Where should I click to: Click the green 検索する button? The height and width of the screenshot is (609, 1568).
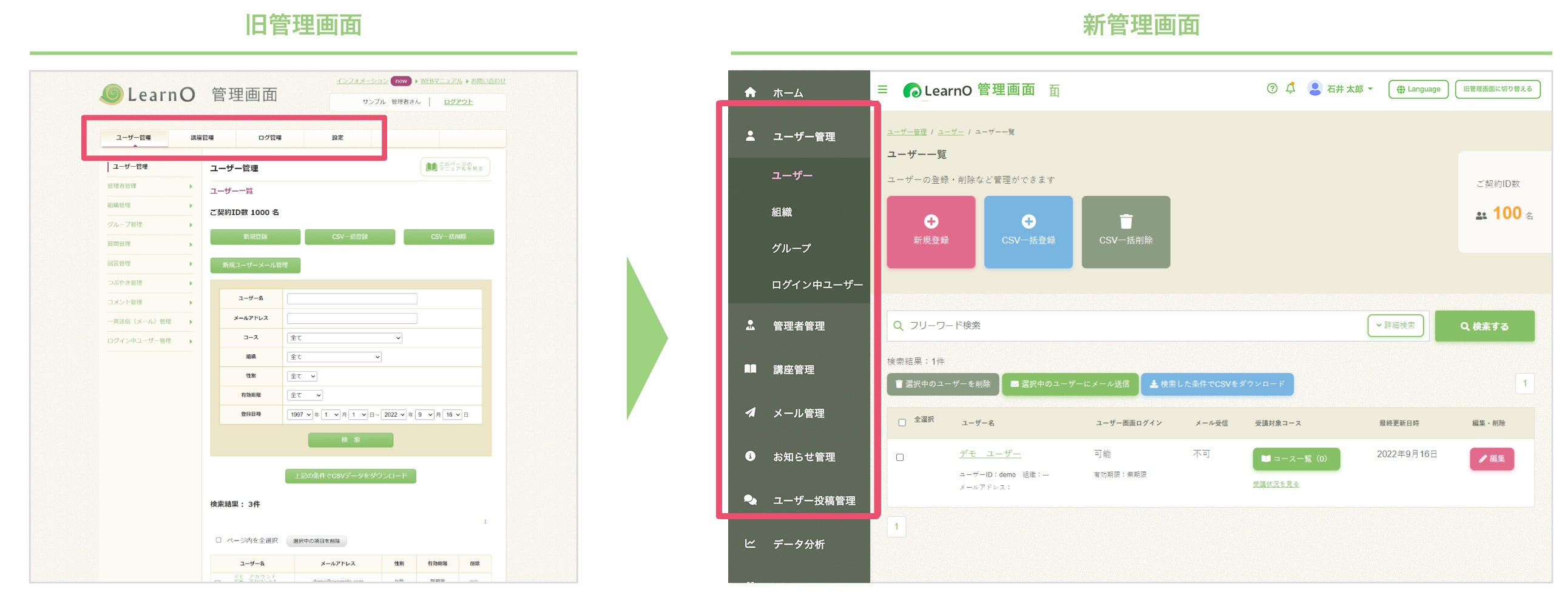[1484, 326]
